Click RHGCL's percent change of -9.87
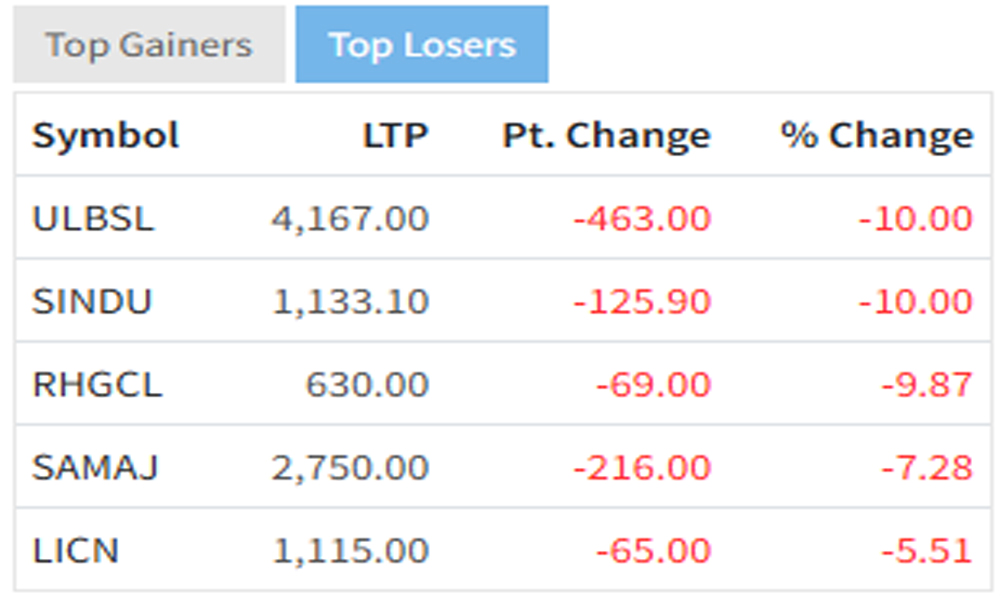This screenshot has height=600, width=1000. 926,384
